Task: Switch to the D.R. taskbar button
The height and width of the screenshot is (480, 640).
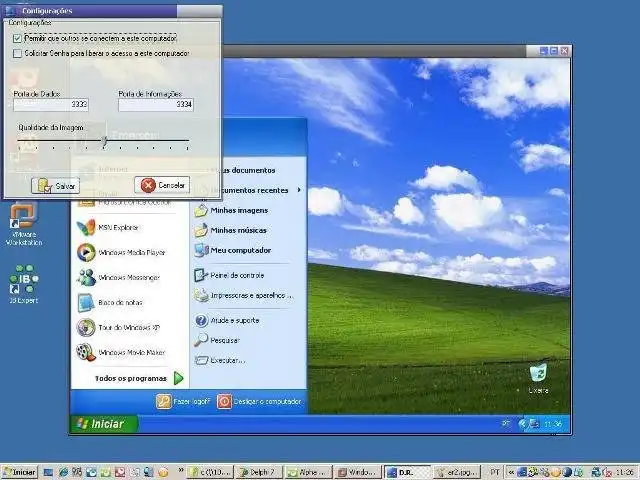Action: click(x=407, y=472)
